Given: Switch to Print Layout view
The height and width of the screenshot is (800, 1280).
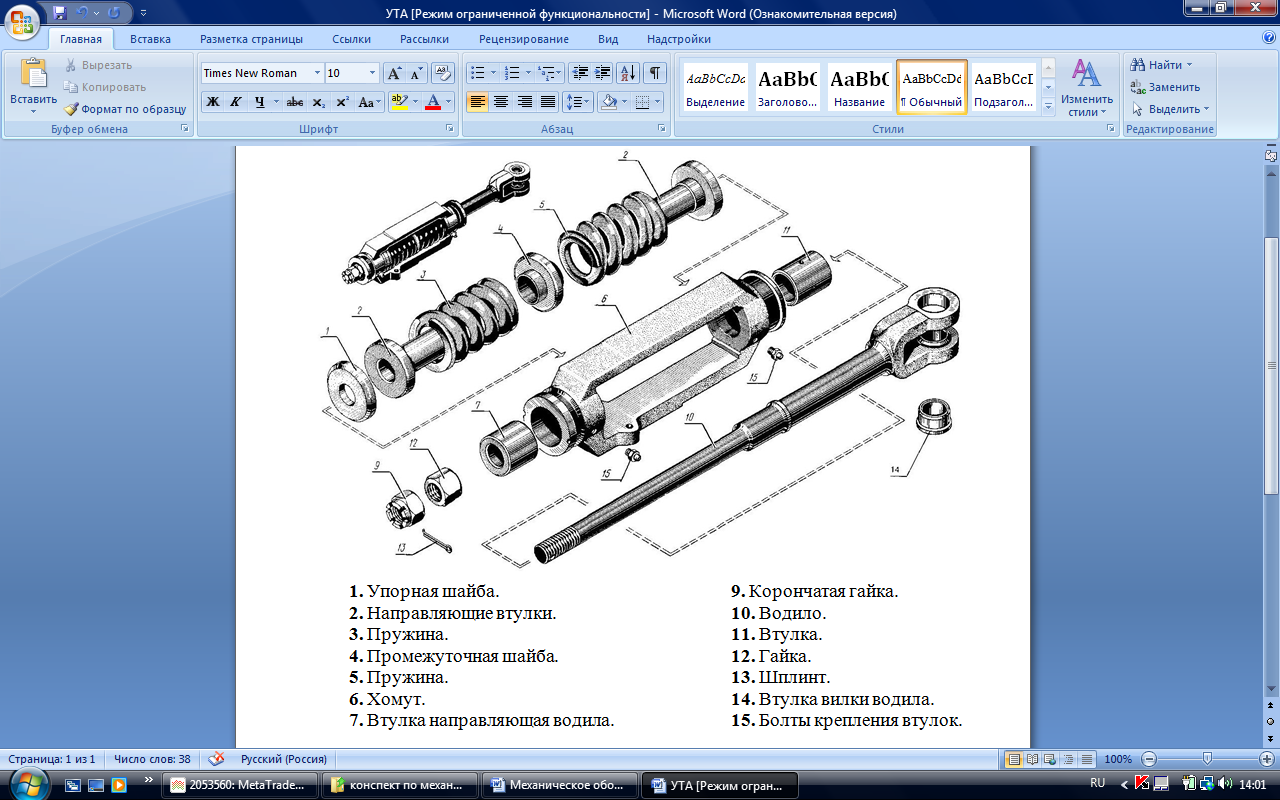Looking at the screenshot, I should (x=1014, y=759).
